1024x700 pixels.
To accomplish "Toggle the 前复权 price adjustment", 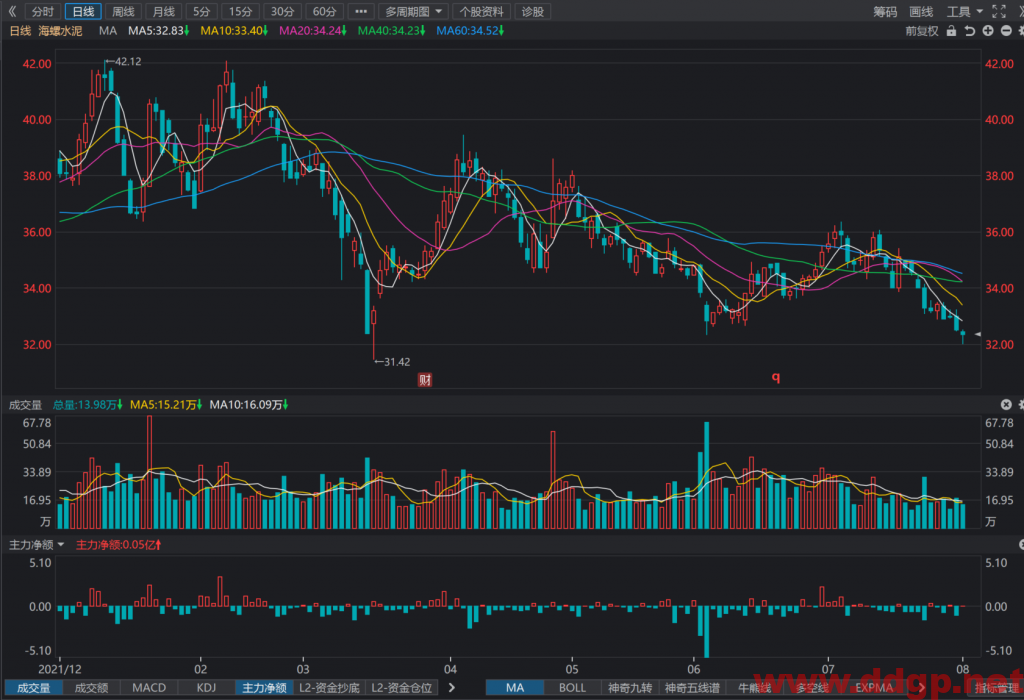I will (921, 31).
